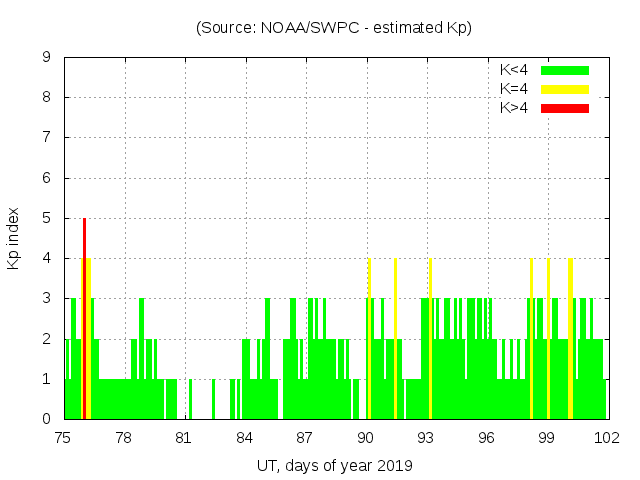
Task: Click y-axis tick label 5
Action: (x=46, y=218)
